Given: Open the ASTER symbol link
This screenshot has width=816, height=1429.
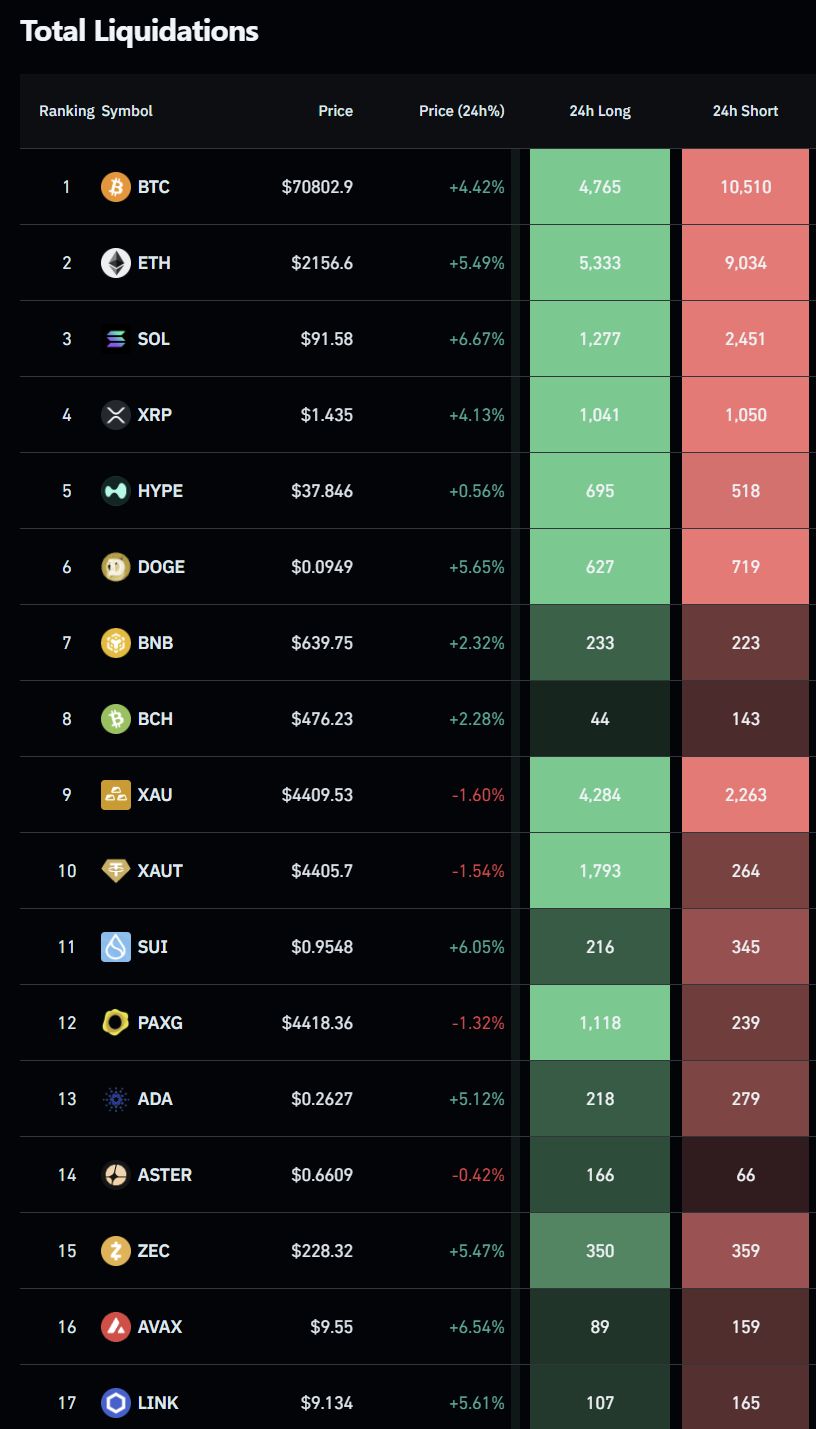Looking at the screenshot, I should coord(165,1175).
